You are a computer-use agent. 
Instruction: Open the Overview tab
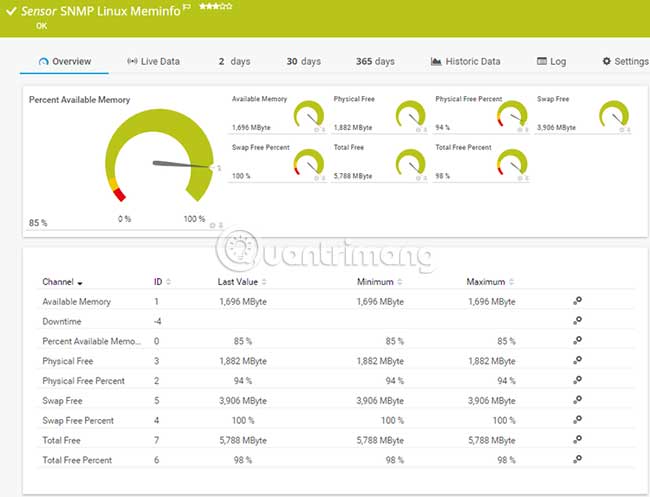tap(65, 61)
